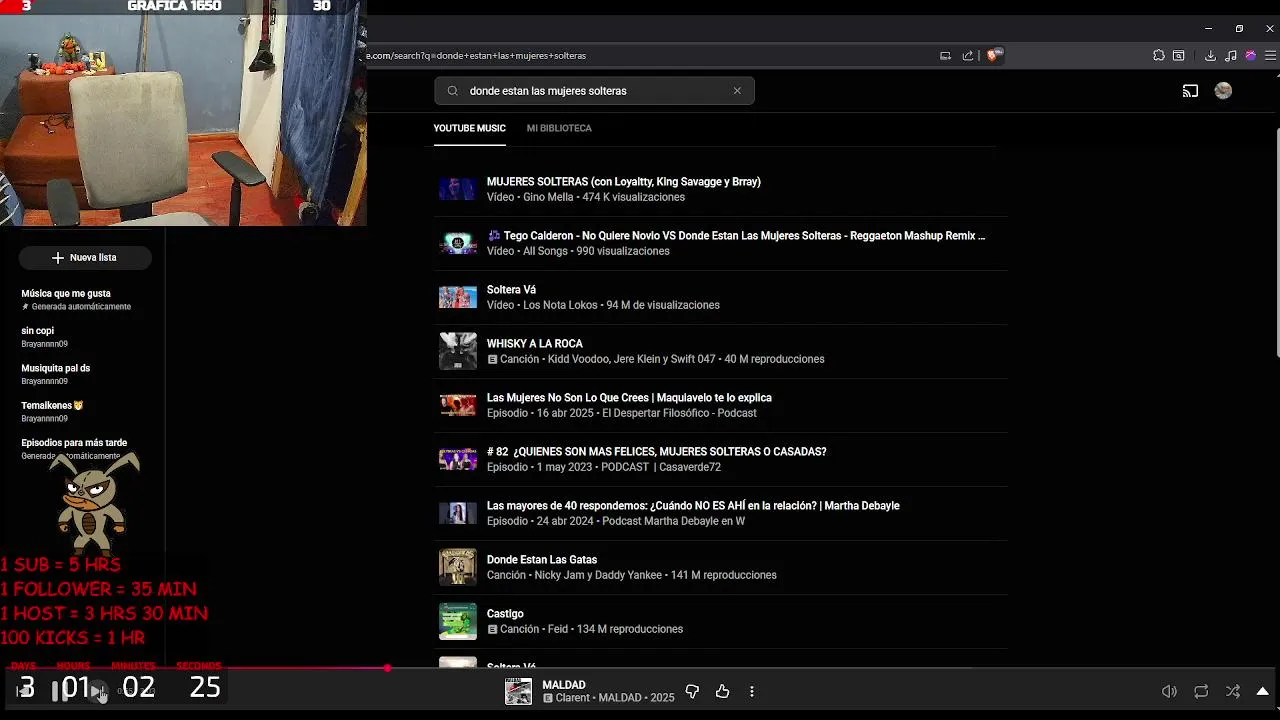Screen dimensions: 1280x720
Task: Click the share page icon in address bar
Action: click(x=968, y=56)
